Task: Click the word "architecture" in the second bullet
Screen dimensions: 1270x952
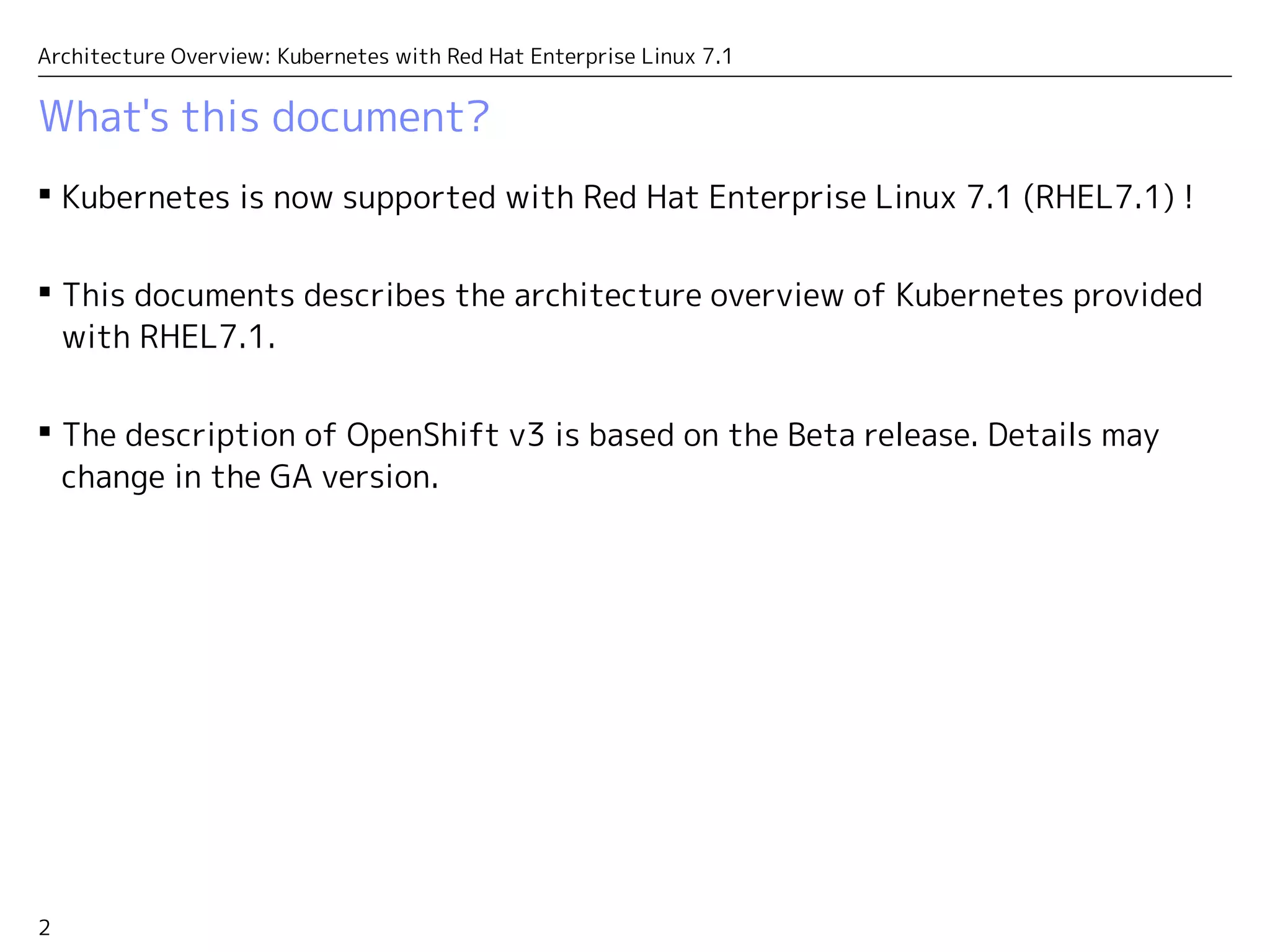Action: tap(608, 296)
